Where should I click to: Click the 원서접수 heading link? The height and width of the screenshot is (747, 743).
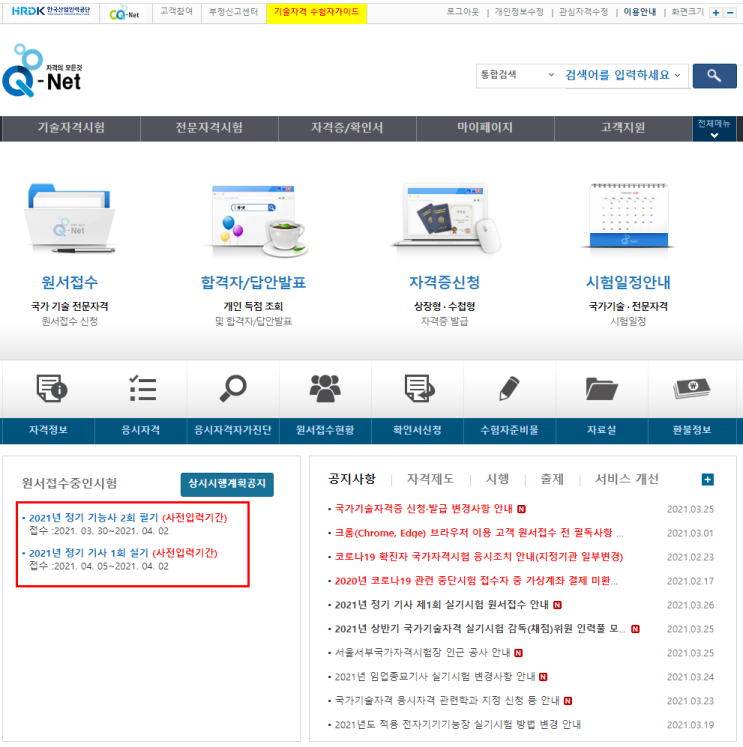click(x=70, y=283)
